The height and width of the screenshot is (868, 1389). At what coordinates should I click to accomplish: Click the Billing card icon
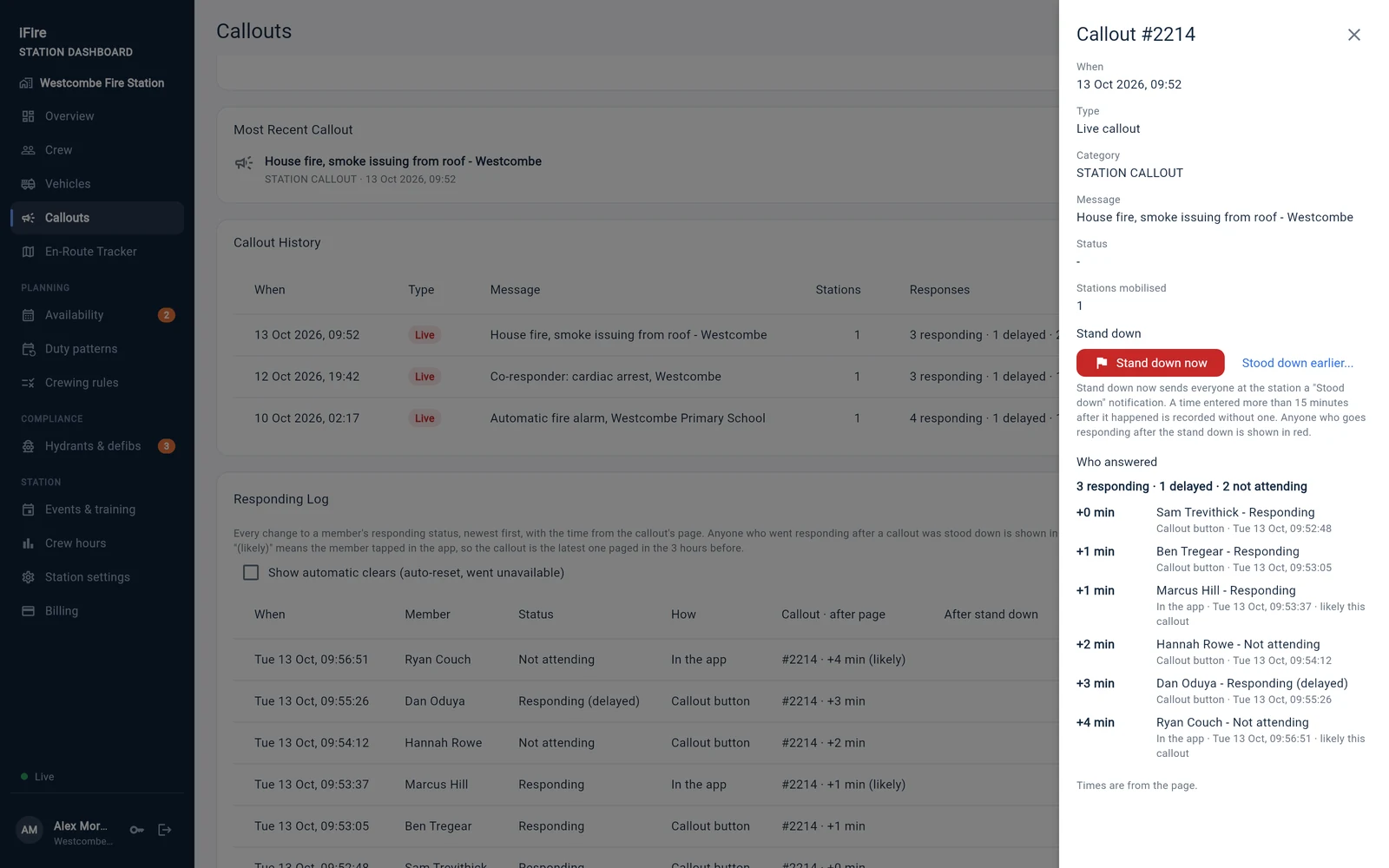coord(28,611)
